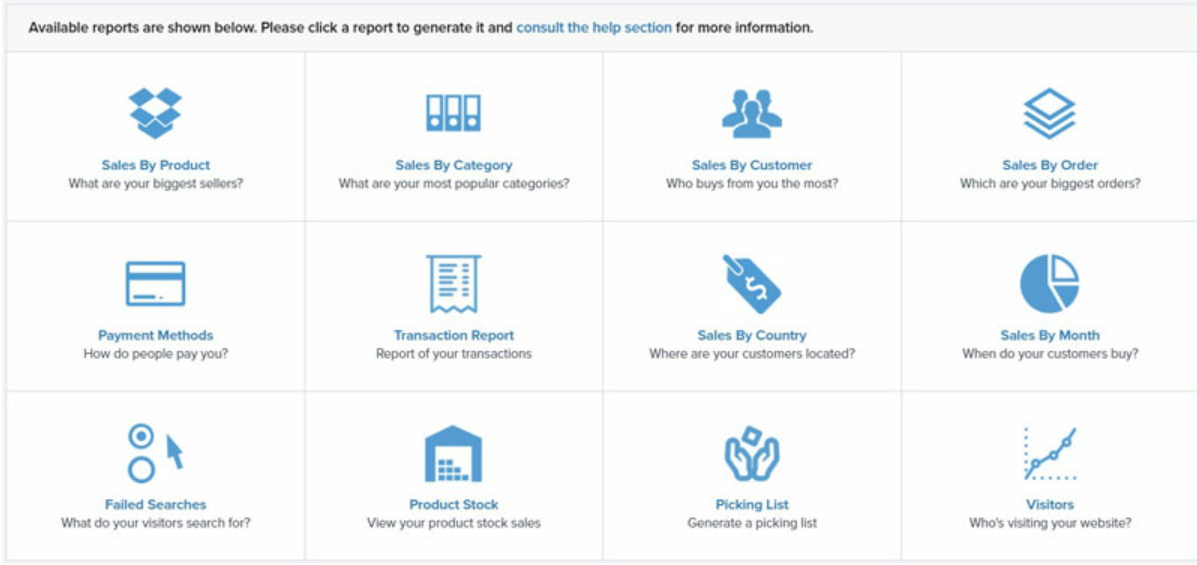The image size is (1197, 565).
Task: Click the Sales By Month title link
Action: click(1050, 335)
